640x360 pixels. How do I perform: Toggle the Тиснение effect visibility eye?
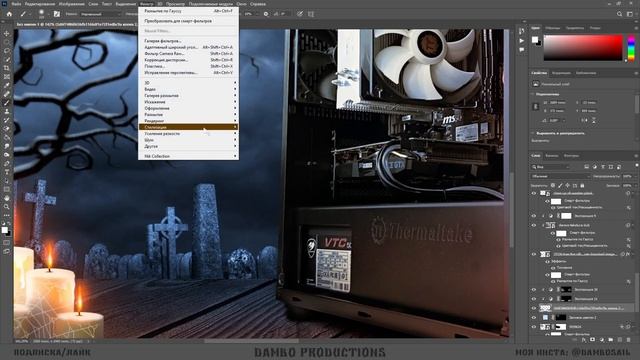[553, 268]
